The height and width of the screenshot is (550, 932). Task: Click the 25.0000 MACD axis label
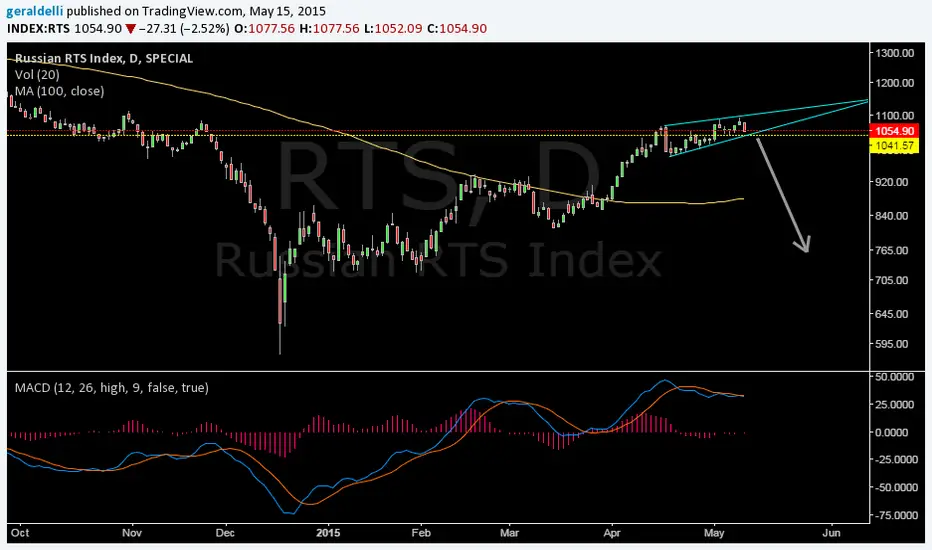coord(895,404)
